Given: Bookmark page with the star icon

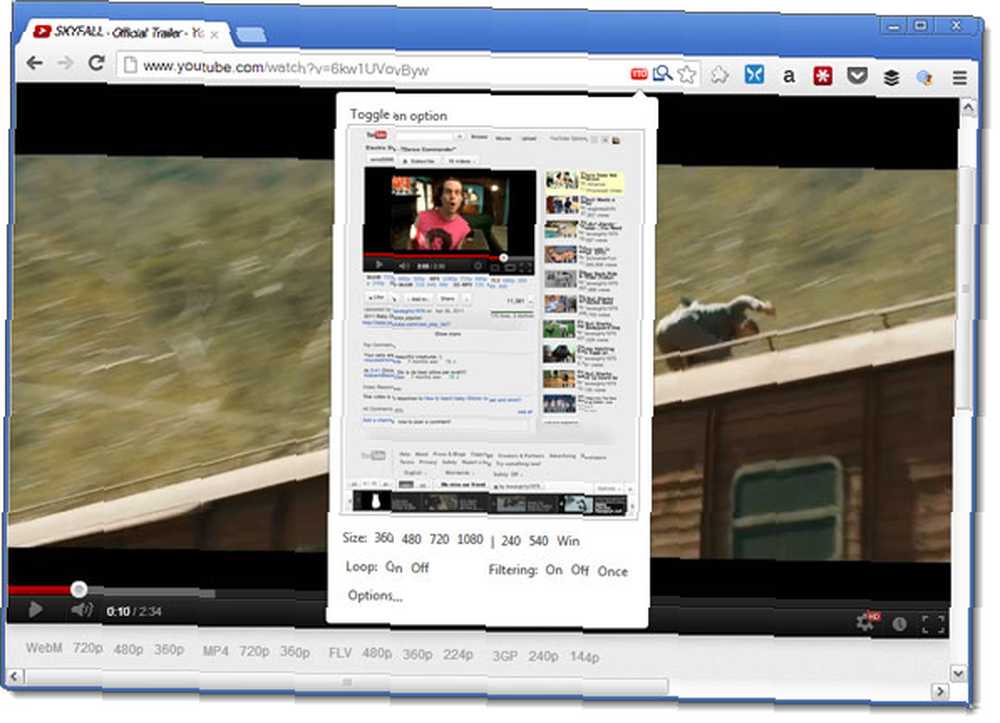Looking at the screenshot, I should click(687, 75).
